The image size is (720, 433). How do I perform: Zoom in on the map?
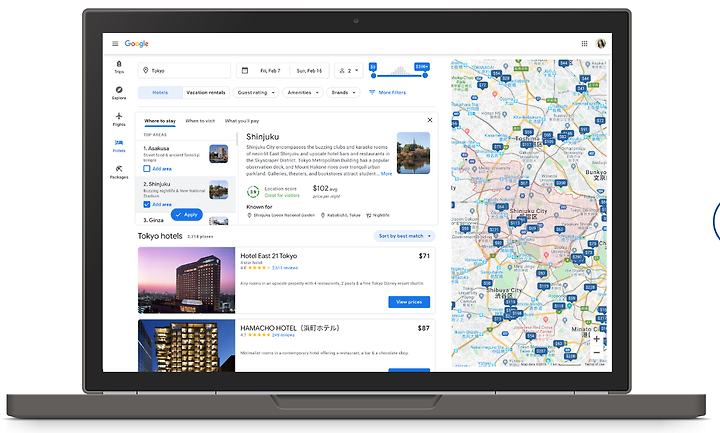click(596, 339)
